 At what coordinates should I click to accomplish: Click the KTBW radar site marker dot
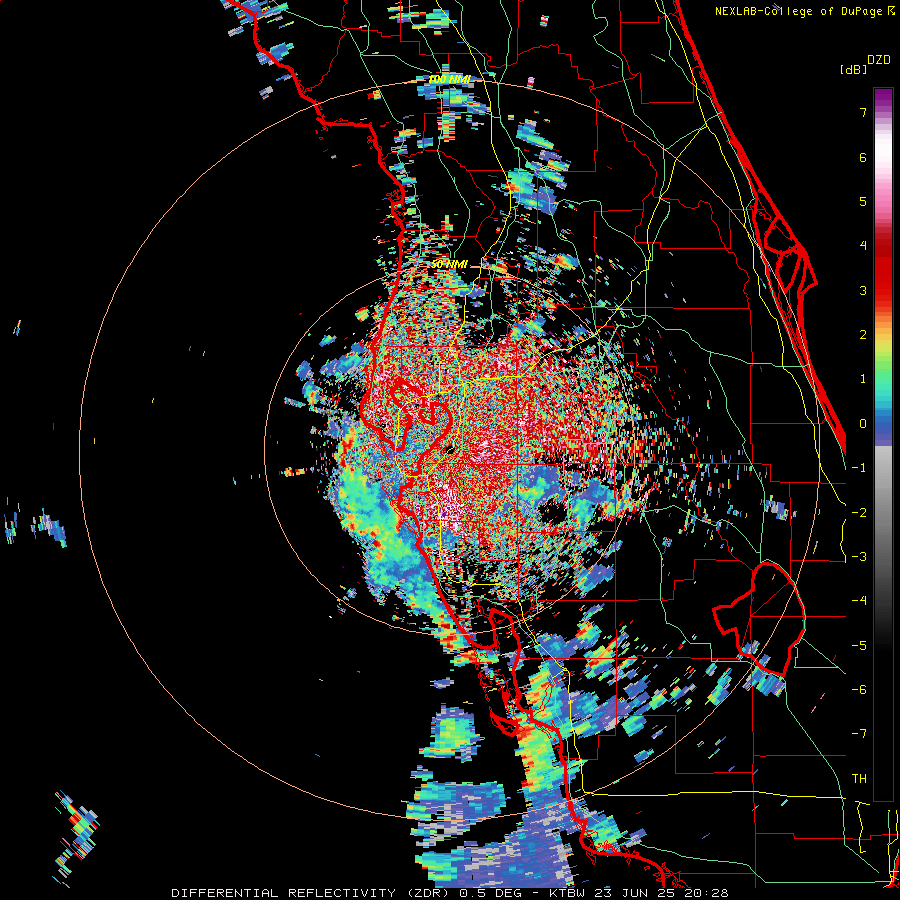tap(451, 449)
